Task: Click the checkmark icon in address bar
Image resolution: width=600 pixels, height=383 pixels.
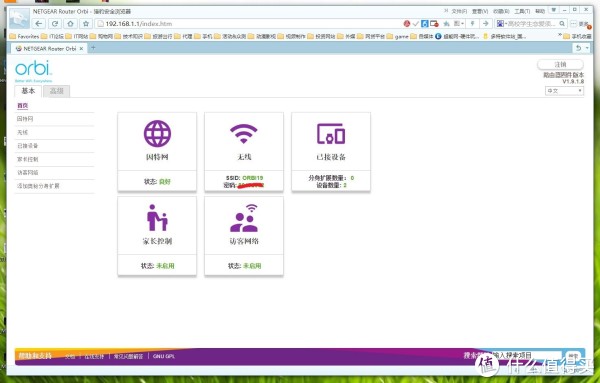Action: (416, 24)
